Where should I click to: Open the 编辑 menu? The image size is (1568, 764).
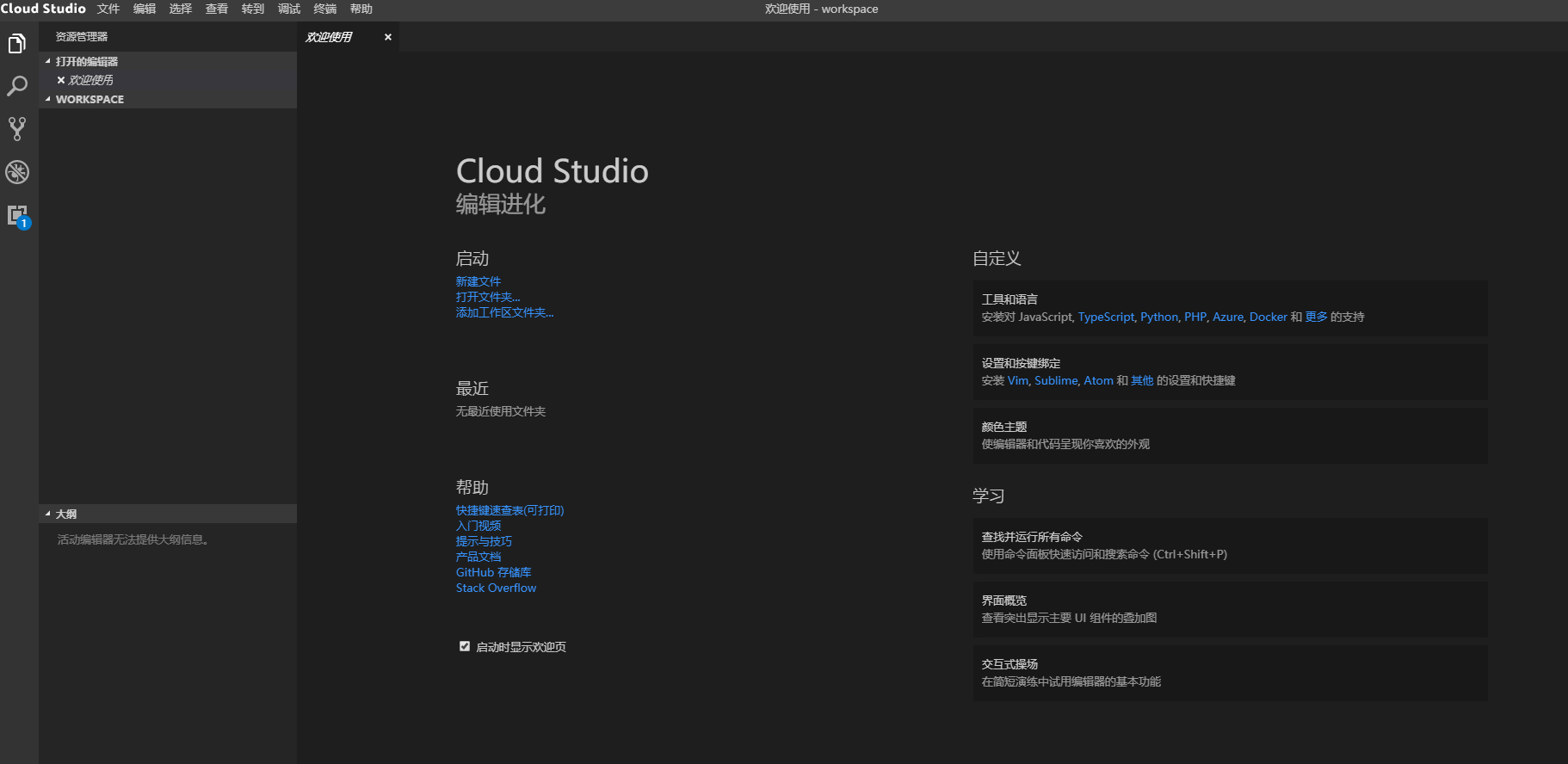pyautogui.click(x=145, y=9)
